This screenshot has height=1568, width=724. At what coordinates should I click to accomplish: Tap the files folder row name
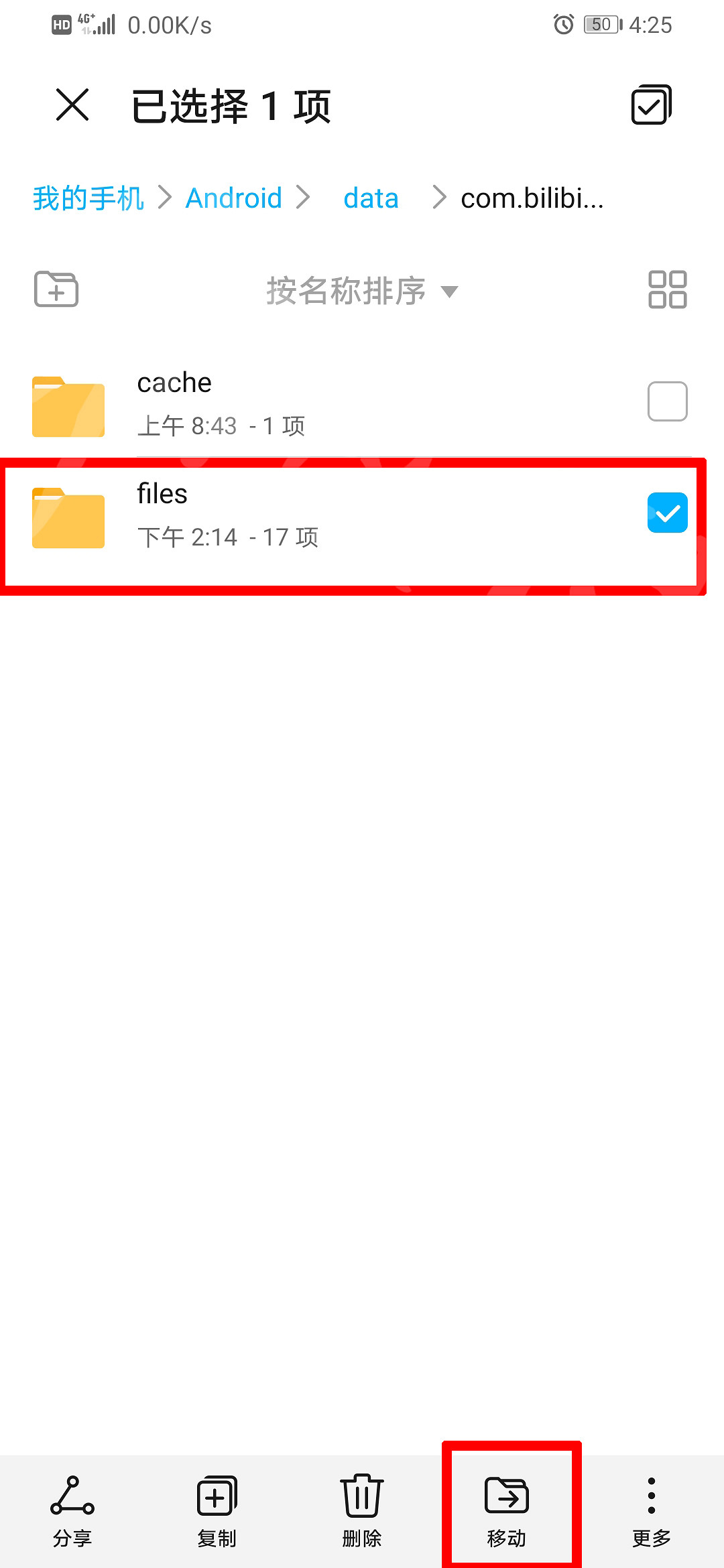point(162,494)
